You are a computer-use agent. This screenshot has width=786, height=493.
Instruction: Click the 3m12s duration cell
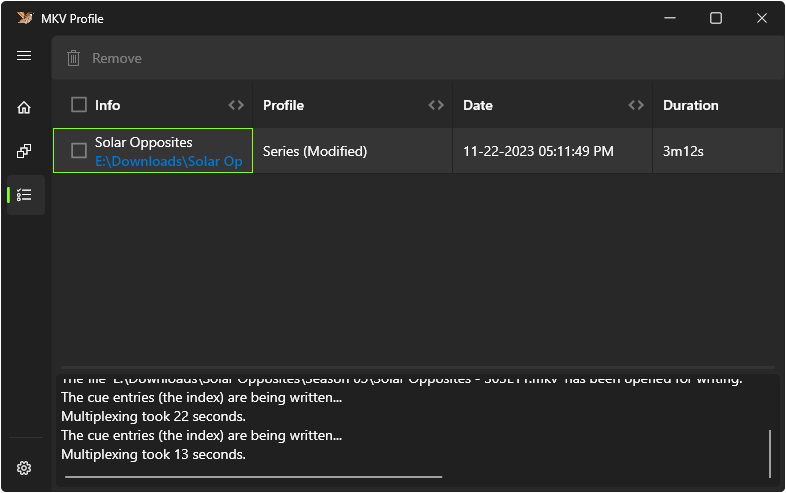tap(718, 151)
